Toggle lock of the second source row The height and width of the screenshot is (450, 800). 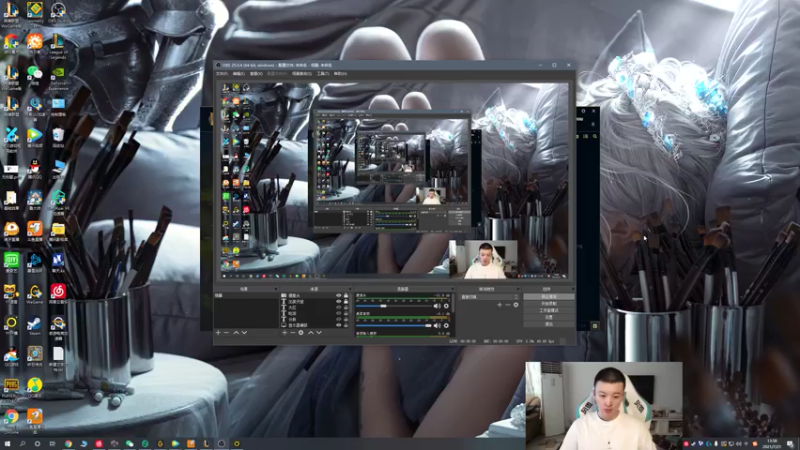[346, 302]
